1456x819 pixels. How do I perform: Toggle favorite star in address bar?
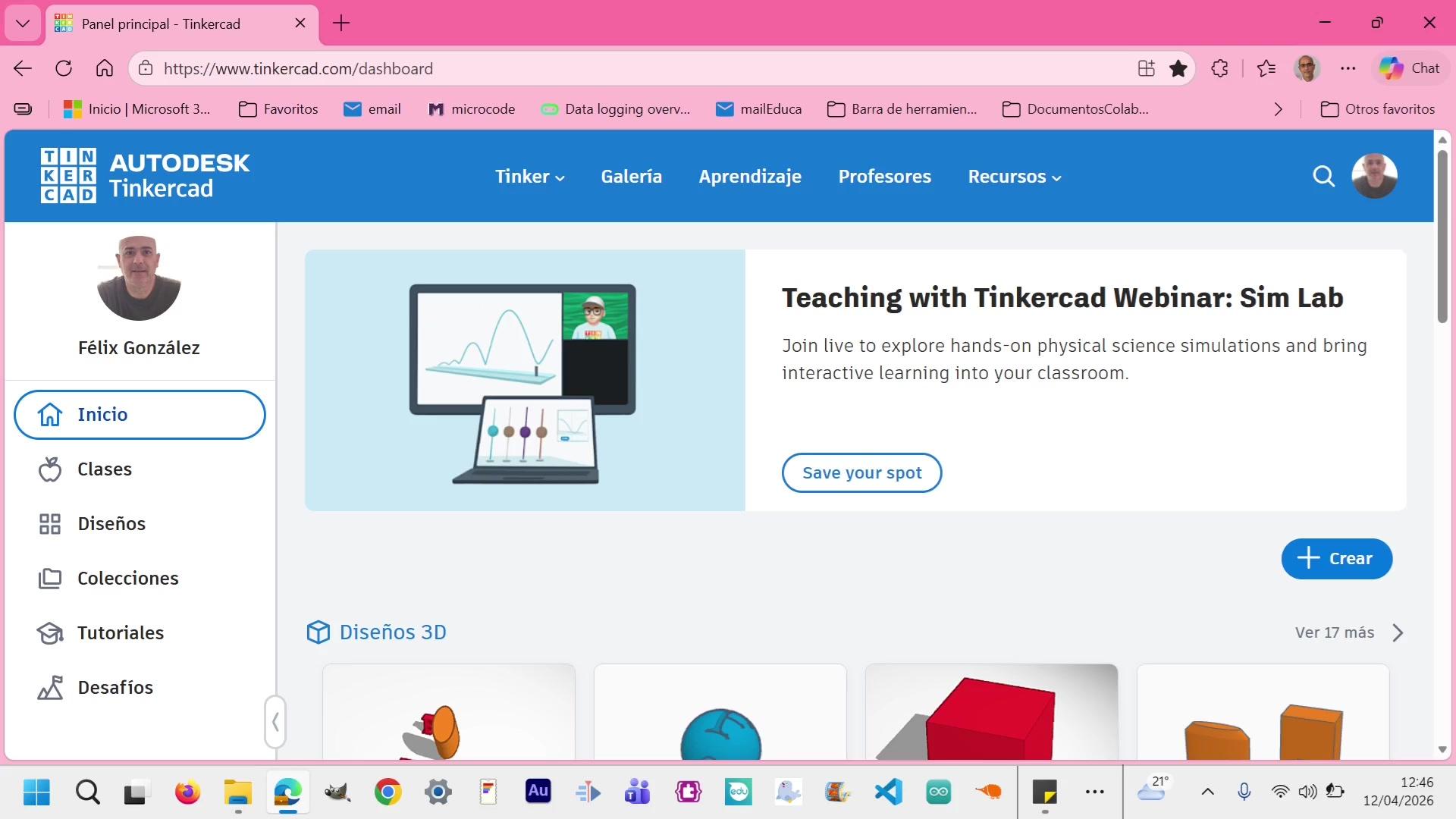pos(1178,68)
